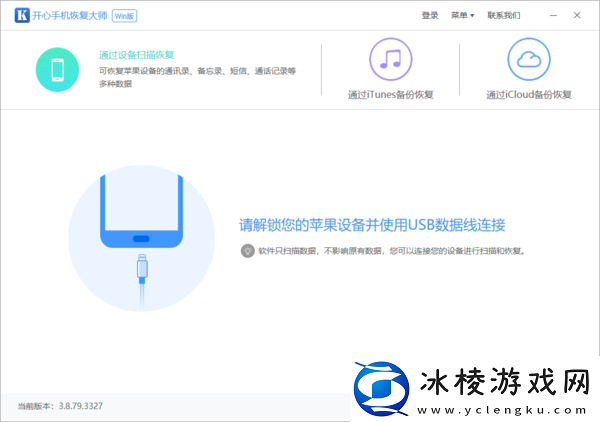Click the blue K app logo
This screenshot has height=422, width=600.
[x=22, y=15]
